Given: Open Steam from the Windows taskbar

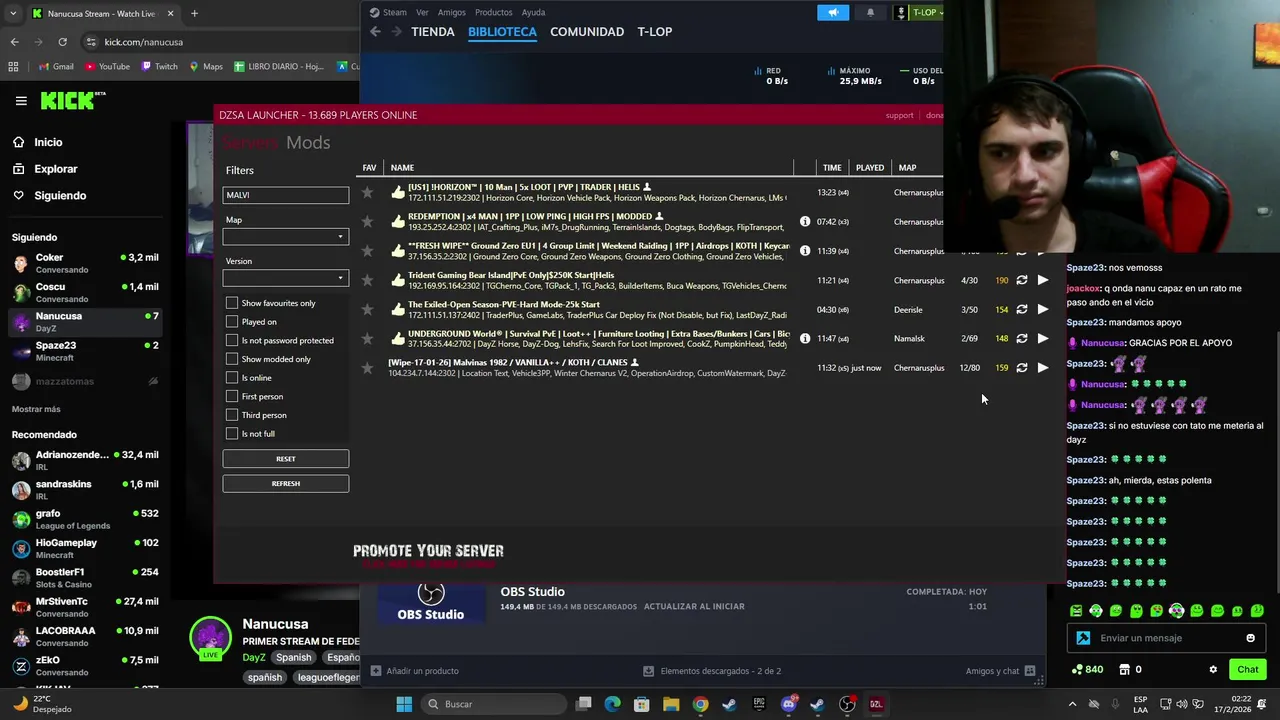Looking at the screenshot, I should click(x=729, y=704).
